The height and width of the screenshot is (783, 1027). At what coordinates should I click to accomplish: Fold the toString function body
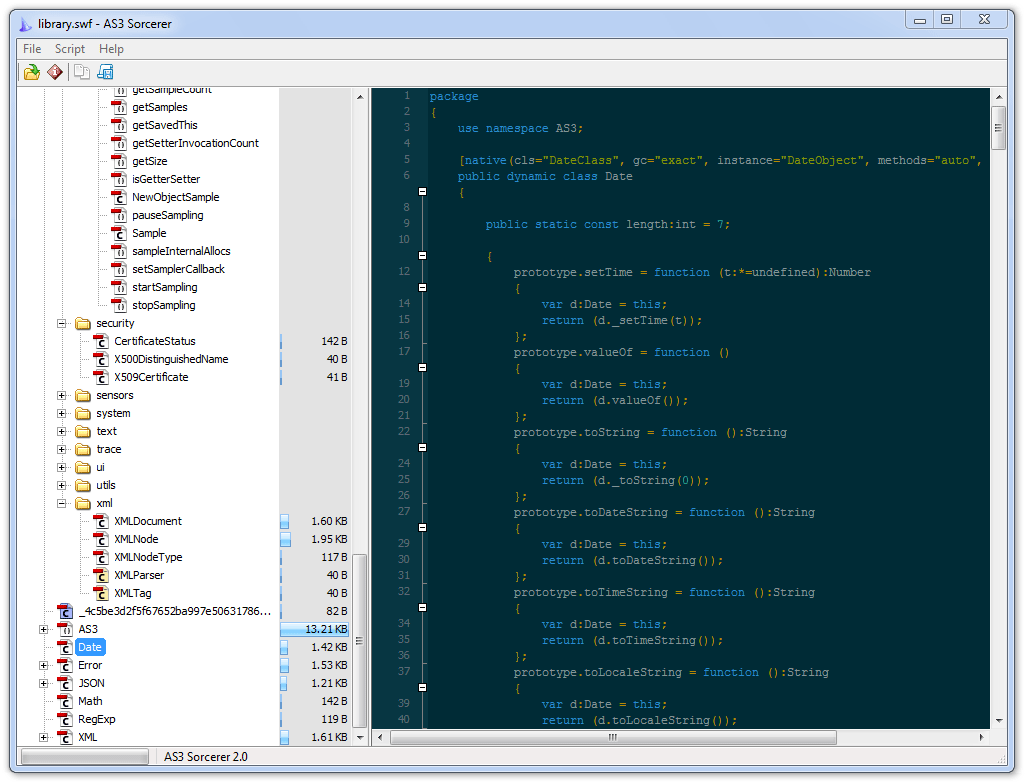(422, 448)
